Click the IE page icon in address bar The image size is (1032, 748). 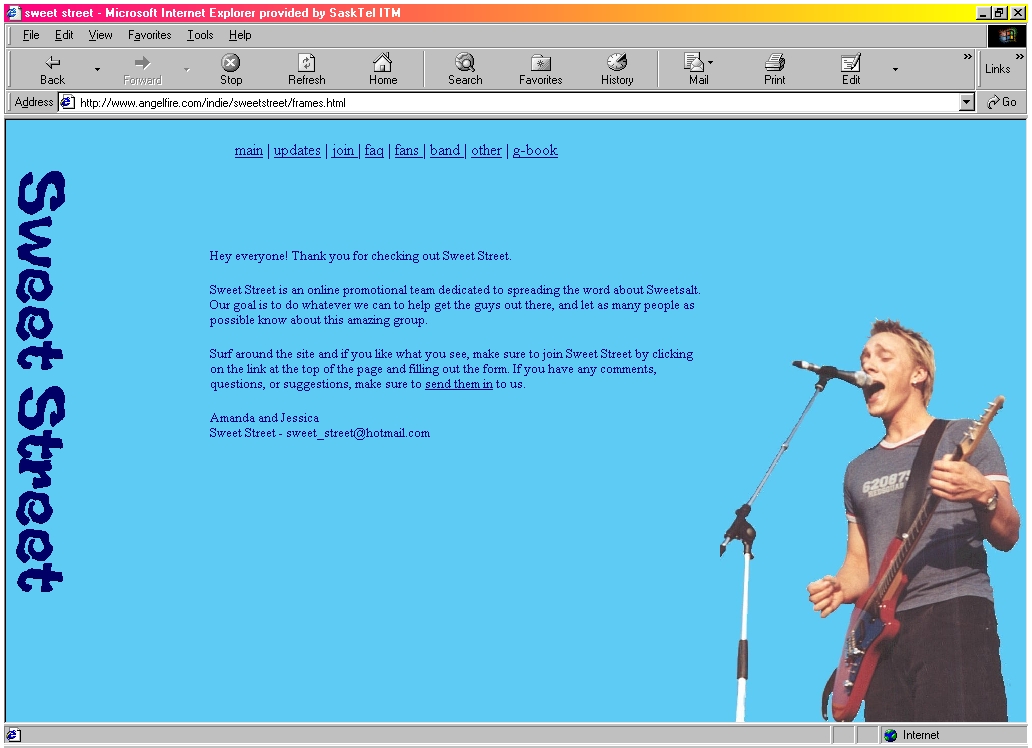coord(67,102)
